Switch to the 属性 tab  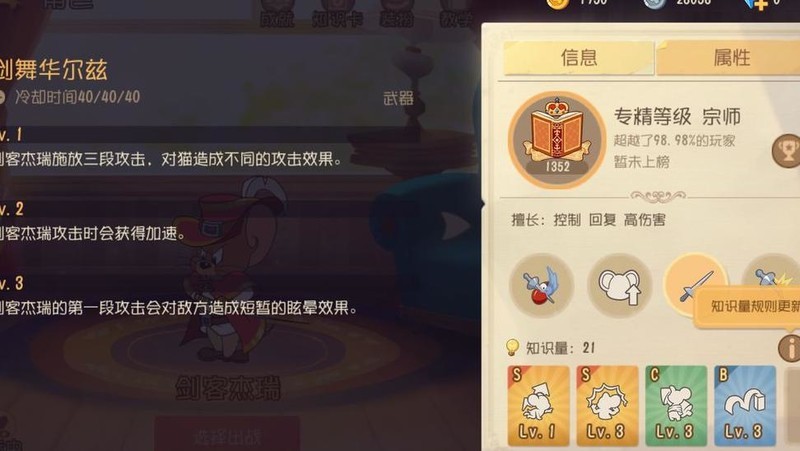tap(730, 58)
